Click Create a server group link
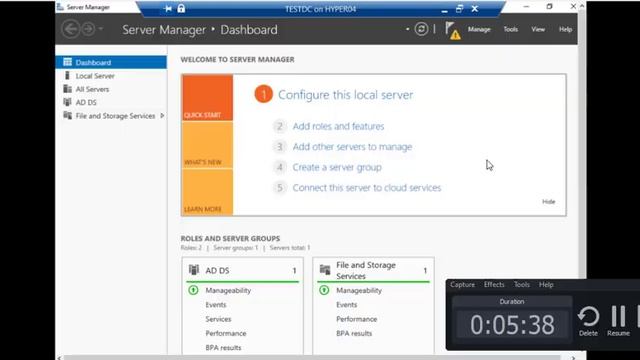The width and height of the screenshot is (640, 360). (x=337, y=167)
